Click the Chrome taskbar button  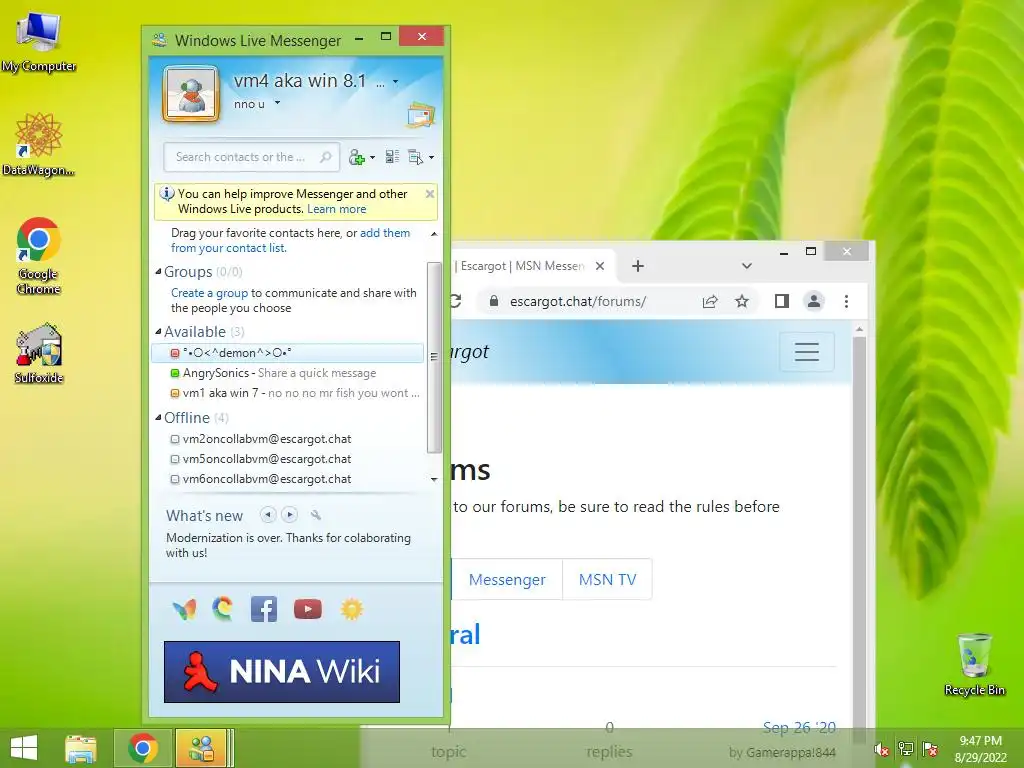(143, 748)
